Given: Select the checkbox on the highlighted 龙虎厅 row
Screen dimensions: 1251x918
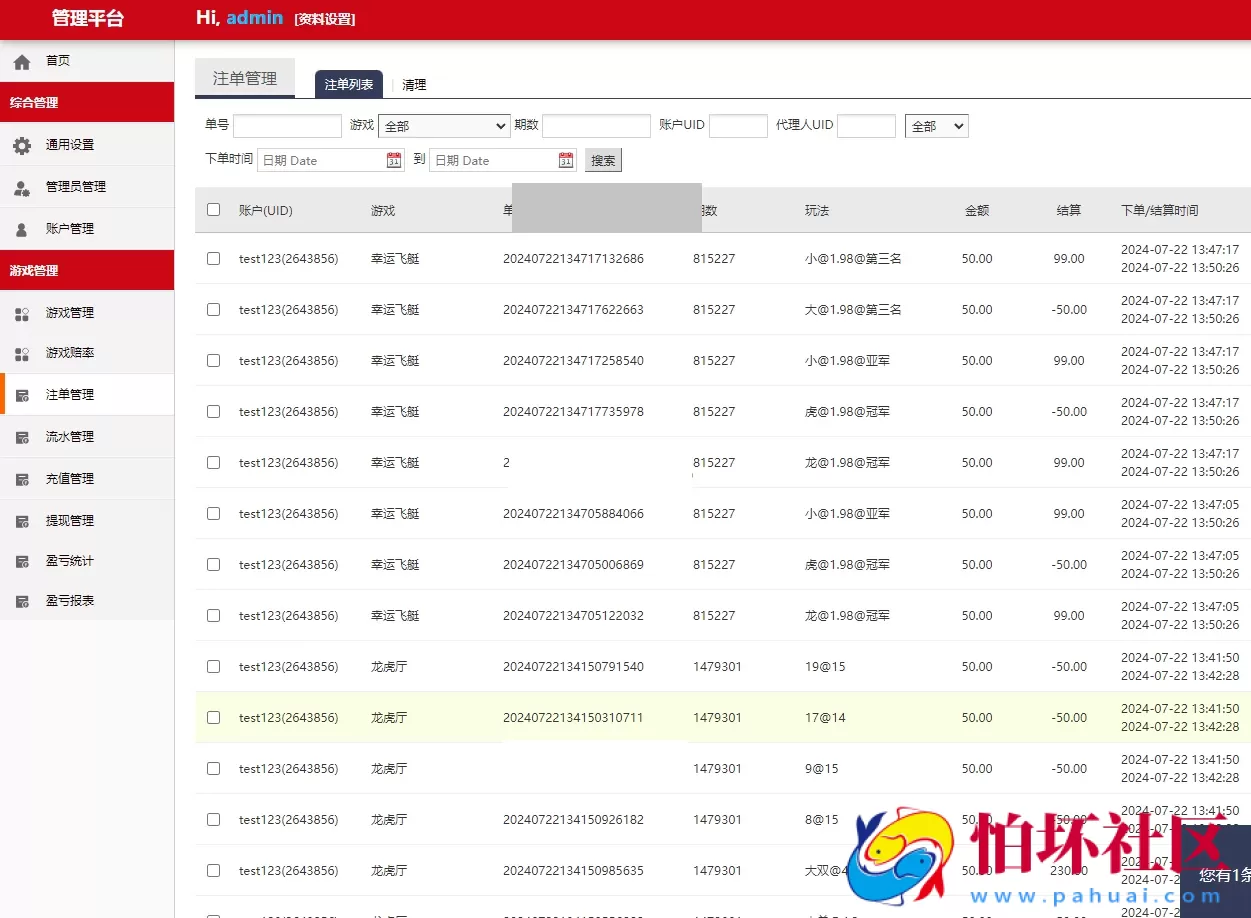Looking at the screenshot, I should pyautogui.click(x=213, y=717).
